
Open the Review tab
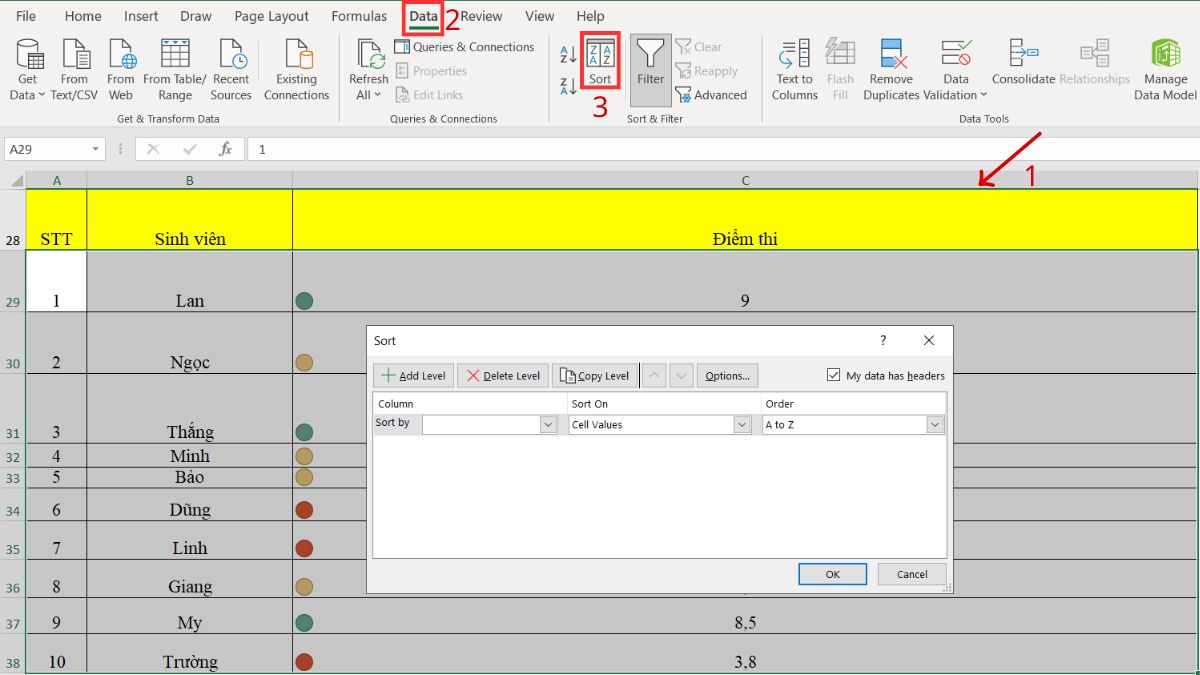click(x=481, y=16)
